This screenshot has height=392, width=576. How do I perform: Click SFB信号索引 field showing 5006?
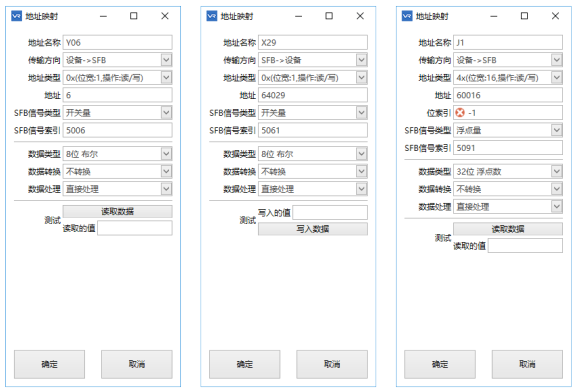tap(118, 130)
